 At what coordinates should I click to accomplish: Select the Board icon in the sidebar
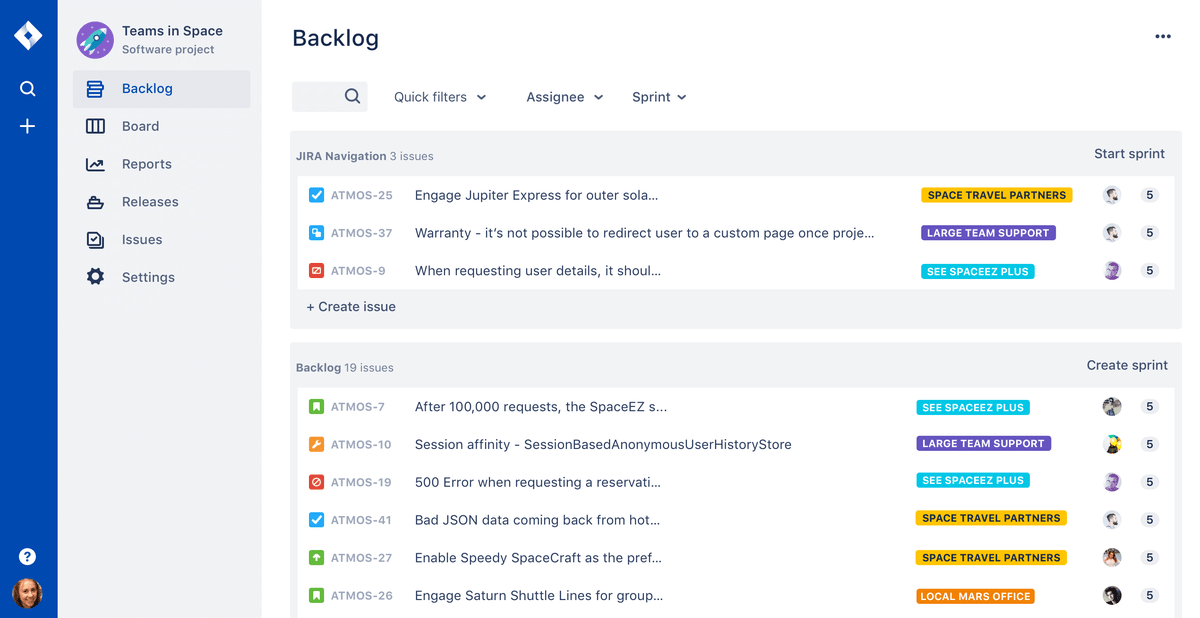(95, 126)
